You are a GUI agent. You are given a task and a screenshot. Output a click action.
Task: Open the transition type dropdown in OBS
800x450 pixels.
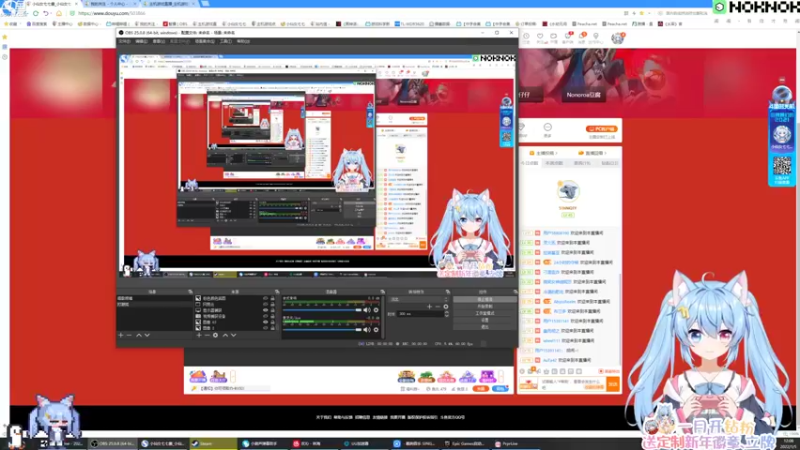(x=418, y=299)
